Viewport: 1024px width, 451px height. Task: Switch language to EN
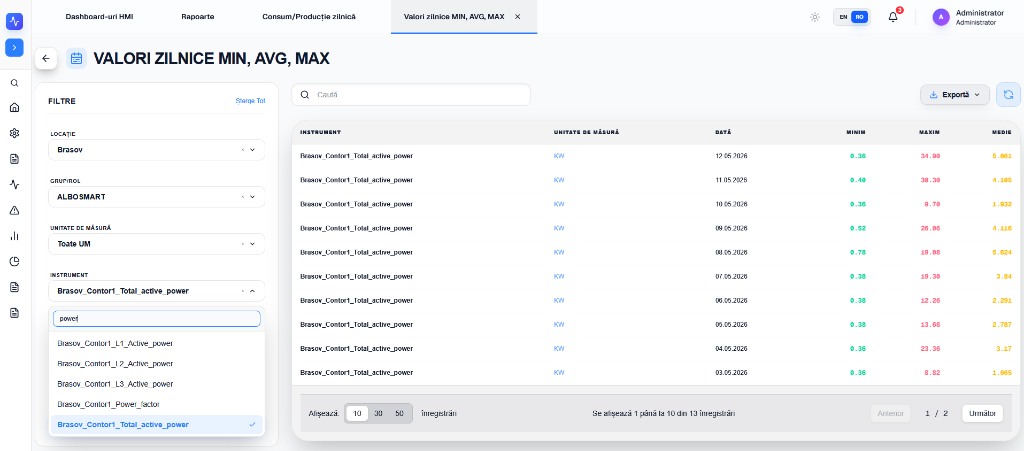(x=843, y=17)
